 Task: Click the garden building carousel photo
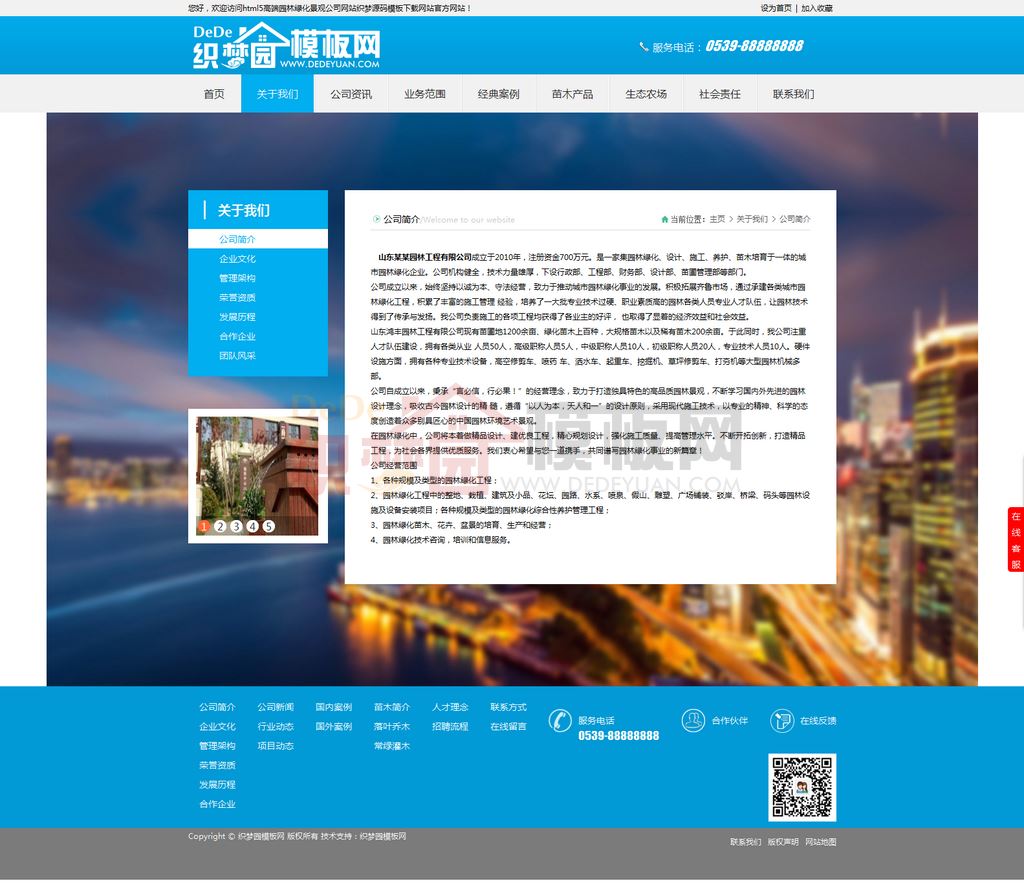click(x=258, y=468)
